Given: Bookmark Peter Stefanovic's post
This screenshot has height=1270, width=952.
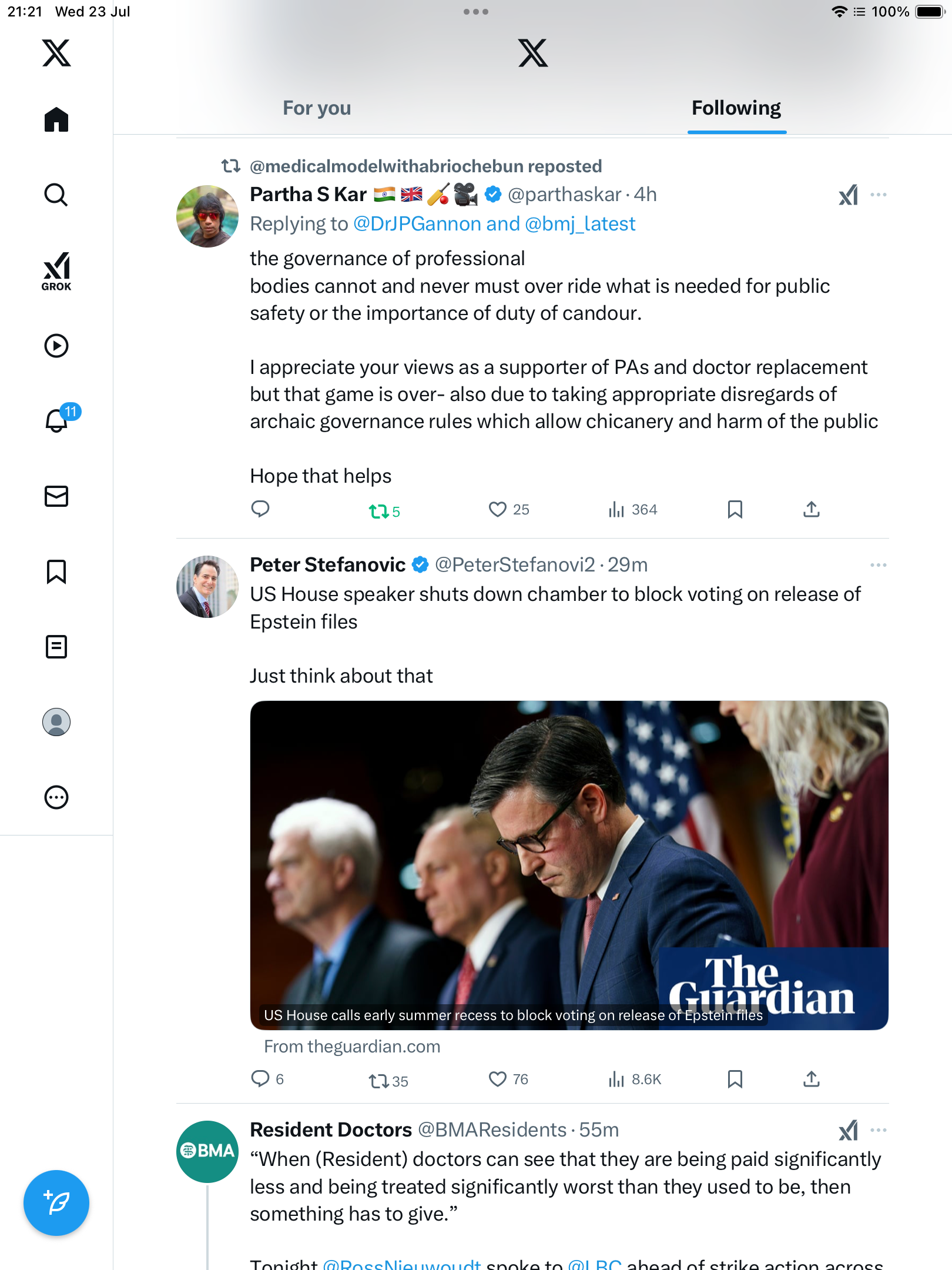Looking at the screenshot, I should tap(735, 1079).
